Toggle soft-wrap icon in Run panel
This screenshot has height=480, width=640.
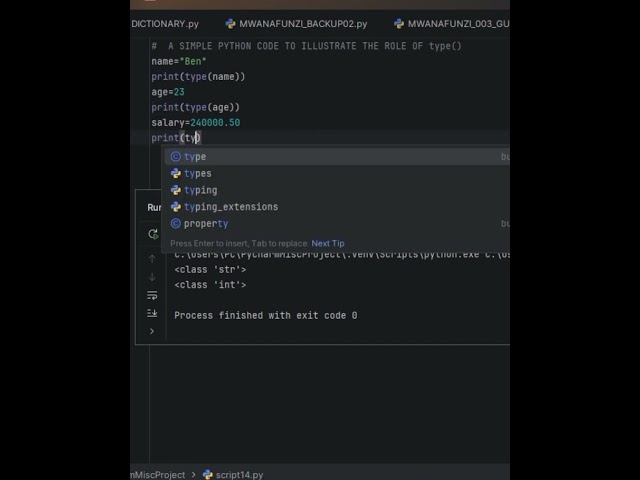point(152,295)
